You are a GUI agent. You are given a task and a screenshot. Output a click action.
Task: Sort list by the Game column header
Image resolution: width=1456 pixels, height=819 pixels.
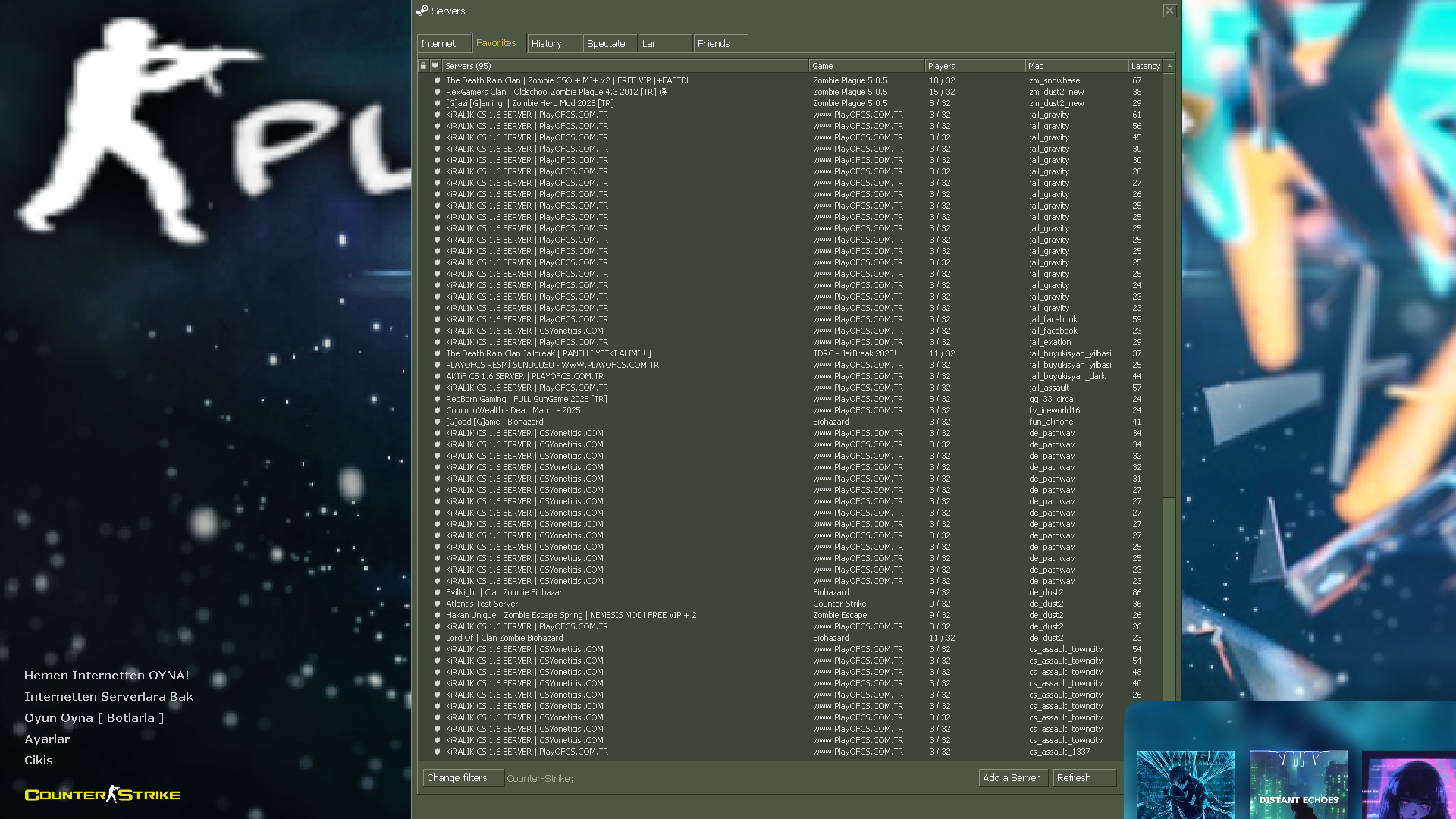click(867, 66)
